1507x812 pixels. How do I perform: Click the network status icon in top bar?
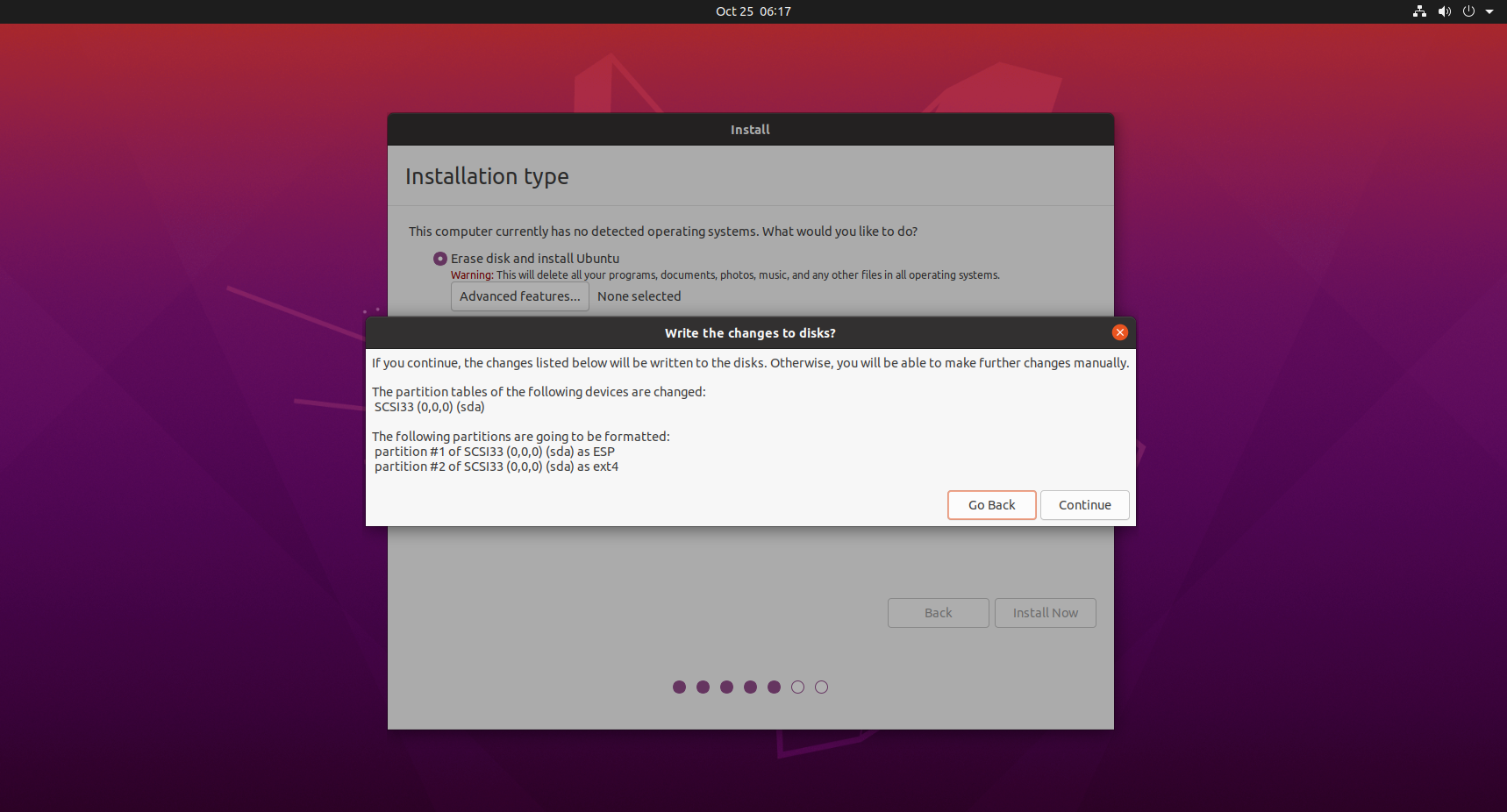[1419, 11]
